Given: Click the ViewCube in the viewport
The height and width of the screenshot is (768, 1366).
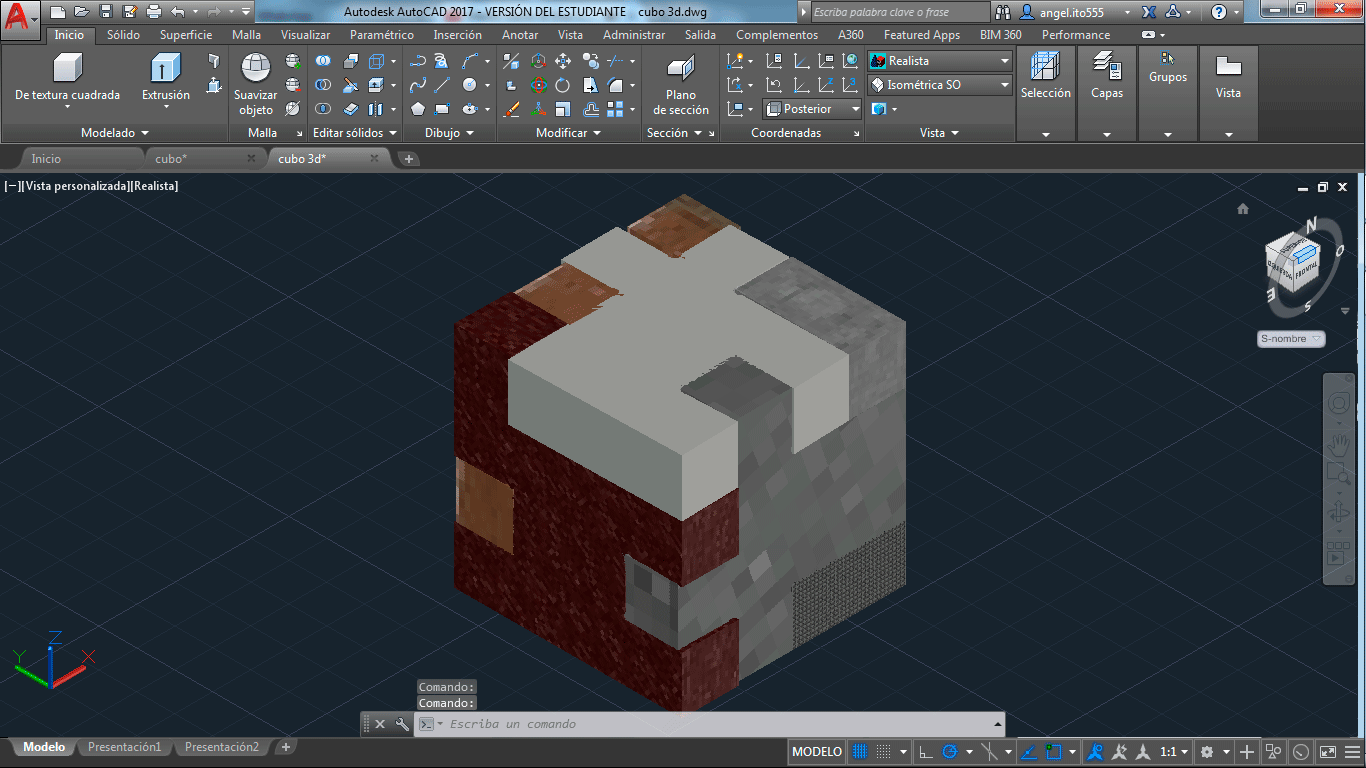Looking at the screenshot, I should tap(1294, 264).
